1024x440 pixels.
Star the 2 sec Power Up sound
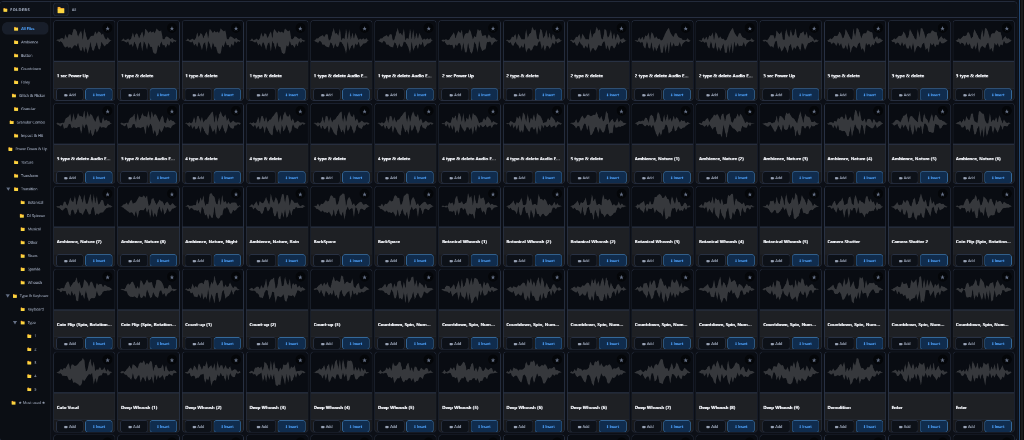(x=492, y=28)
